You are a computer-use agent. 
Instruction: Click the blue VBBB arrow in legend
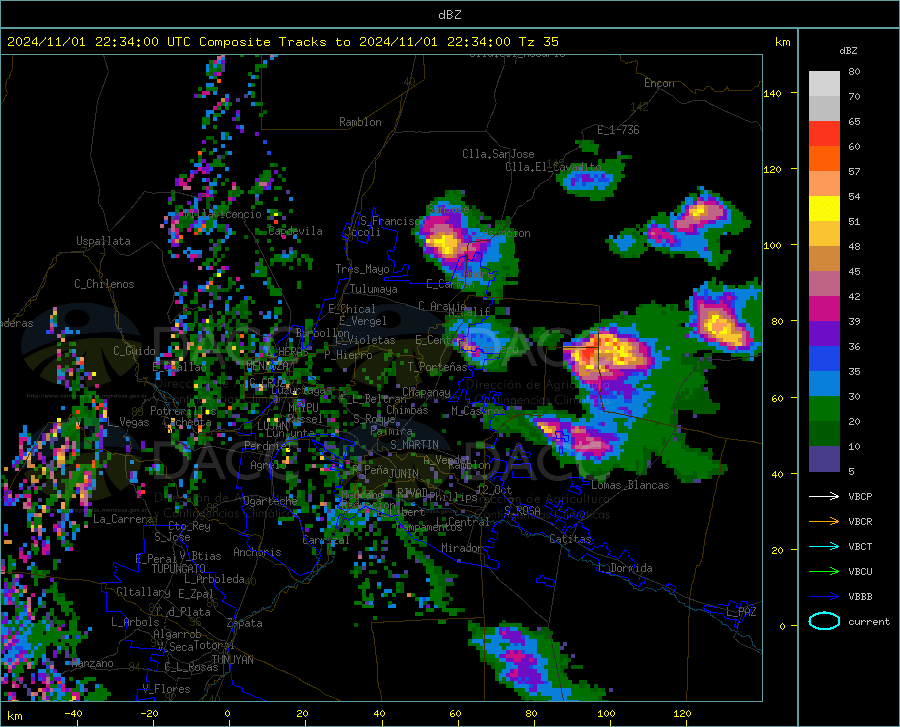(824, 597)
